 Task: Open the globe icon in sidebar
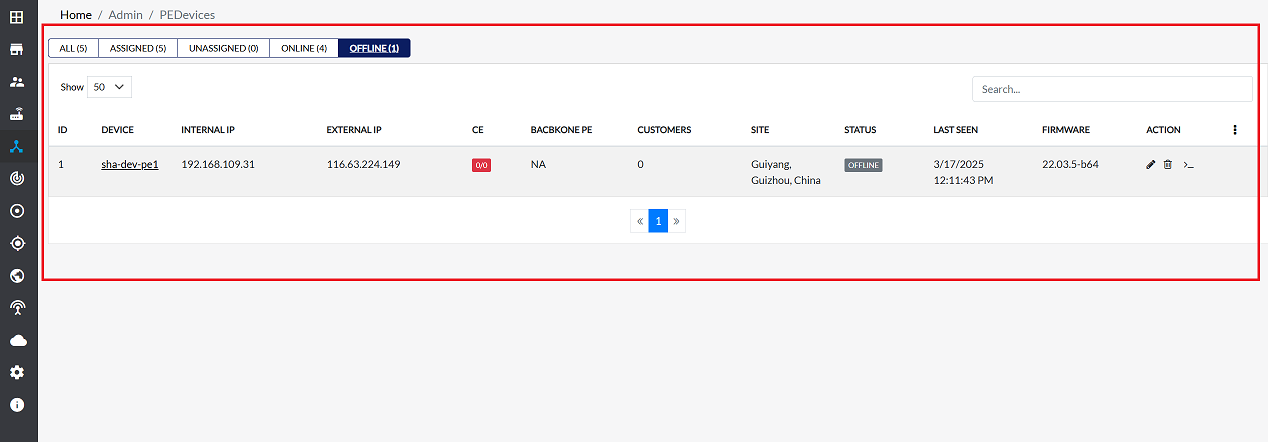pyautogui.click(x=17, y=275)
